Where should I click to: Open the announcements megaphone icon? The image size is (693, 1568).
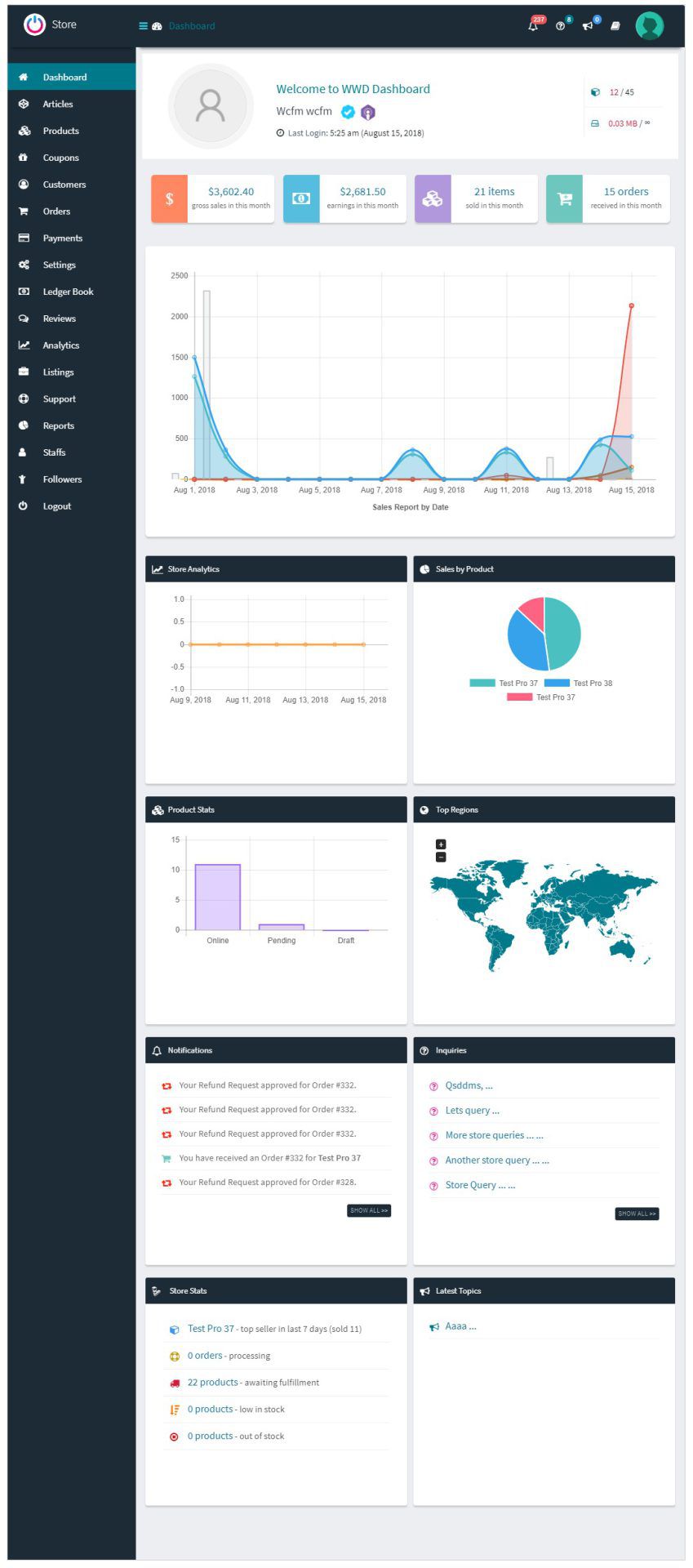(x=587, y=26)
